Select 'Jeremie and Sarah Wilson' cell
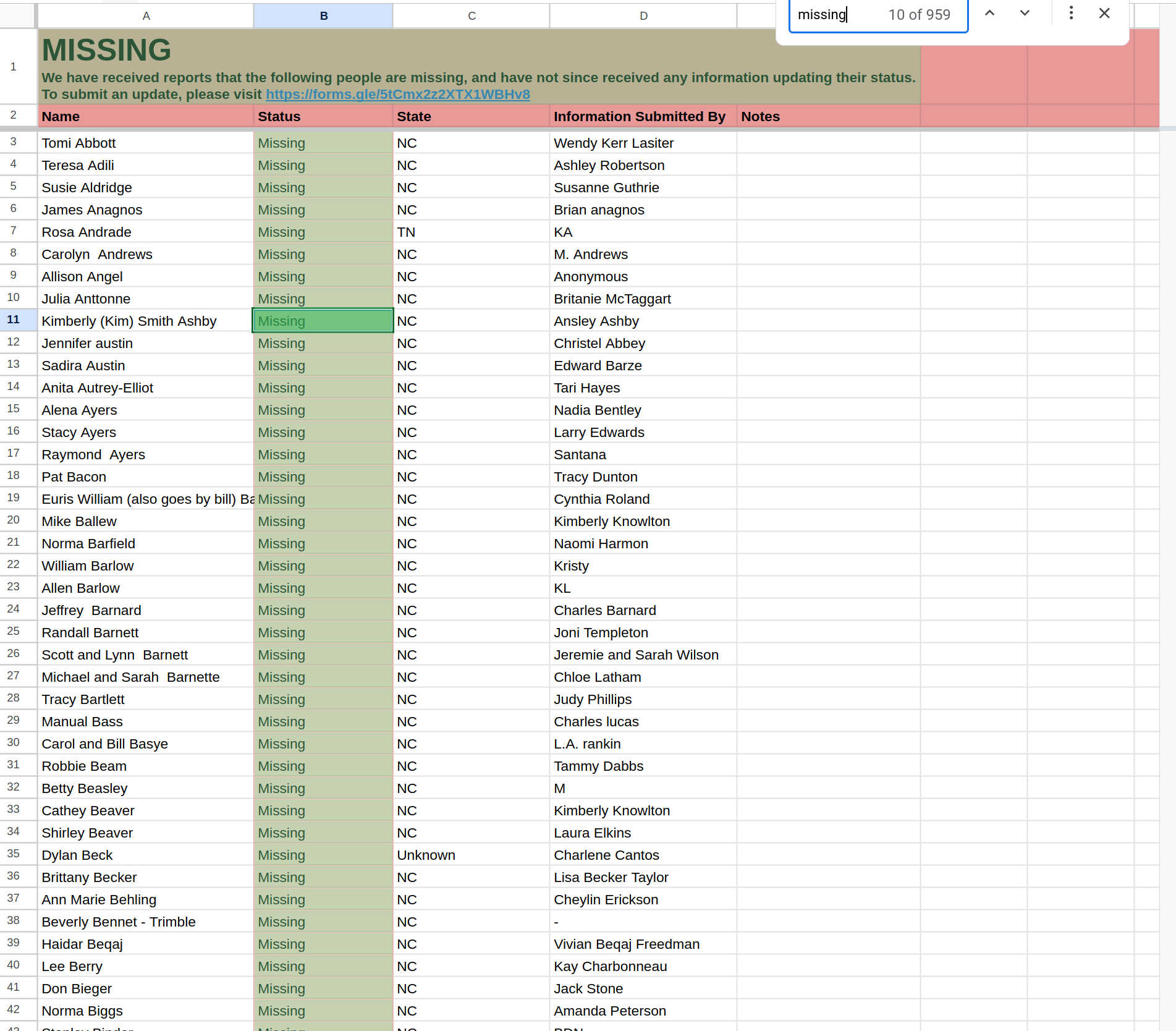Screen dimensions: 1176x1031 (x=643, y=655)
